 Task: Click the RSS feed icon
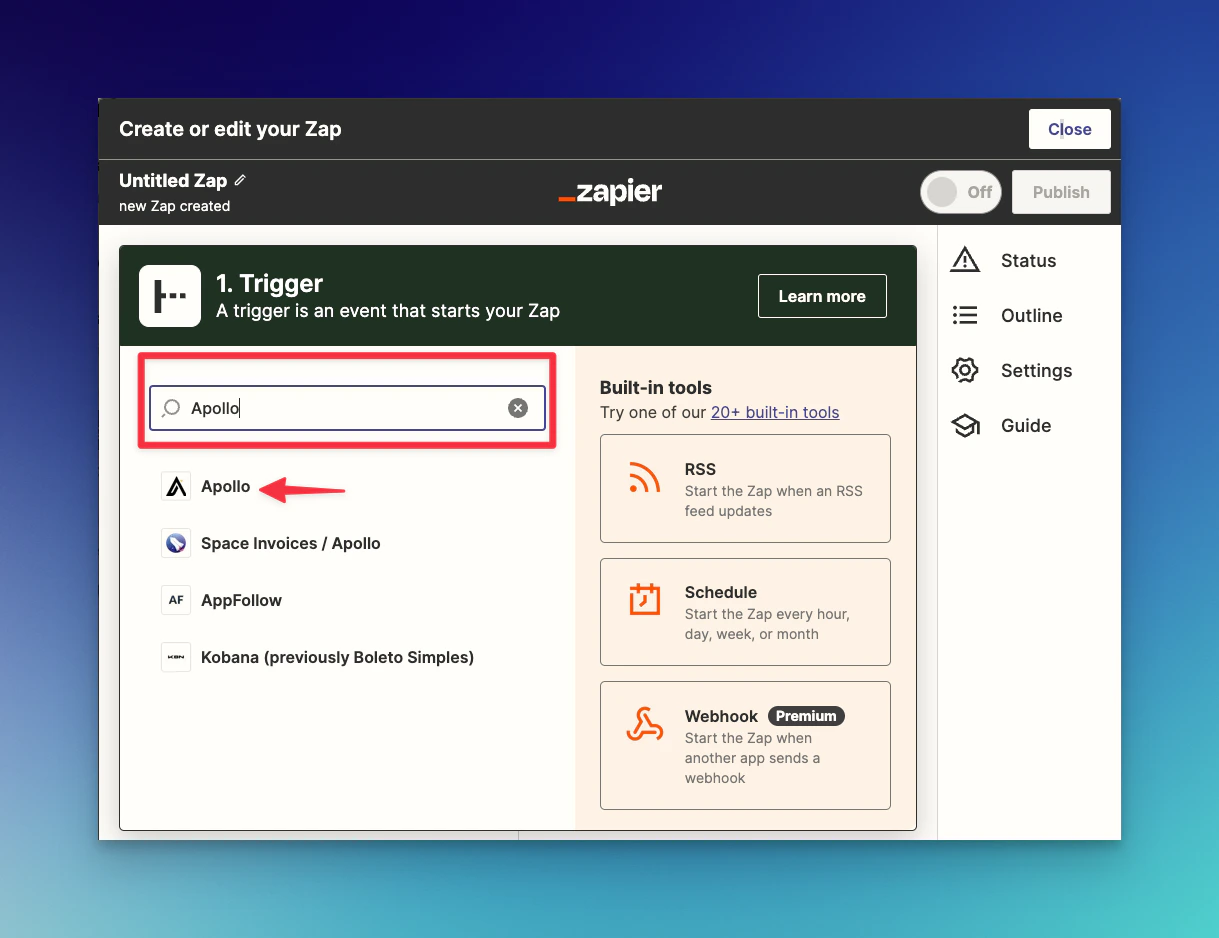coord(645,478)
